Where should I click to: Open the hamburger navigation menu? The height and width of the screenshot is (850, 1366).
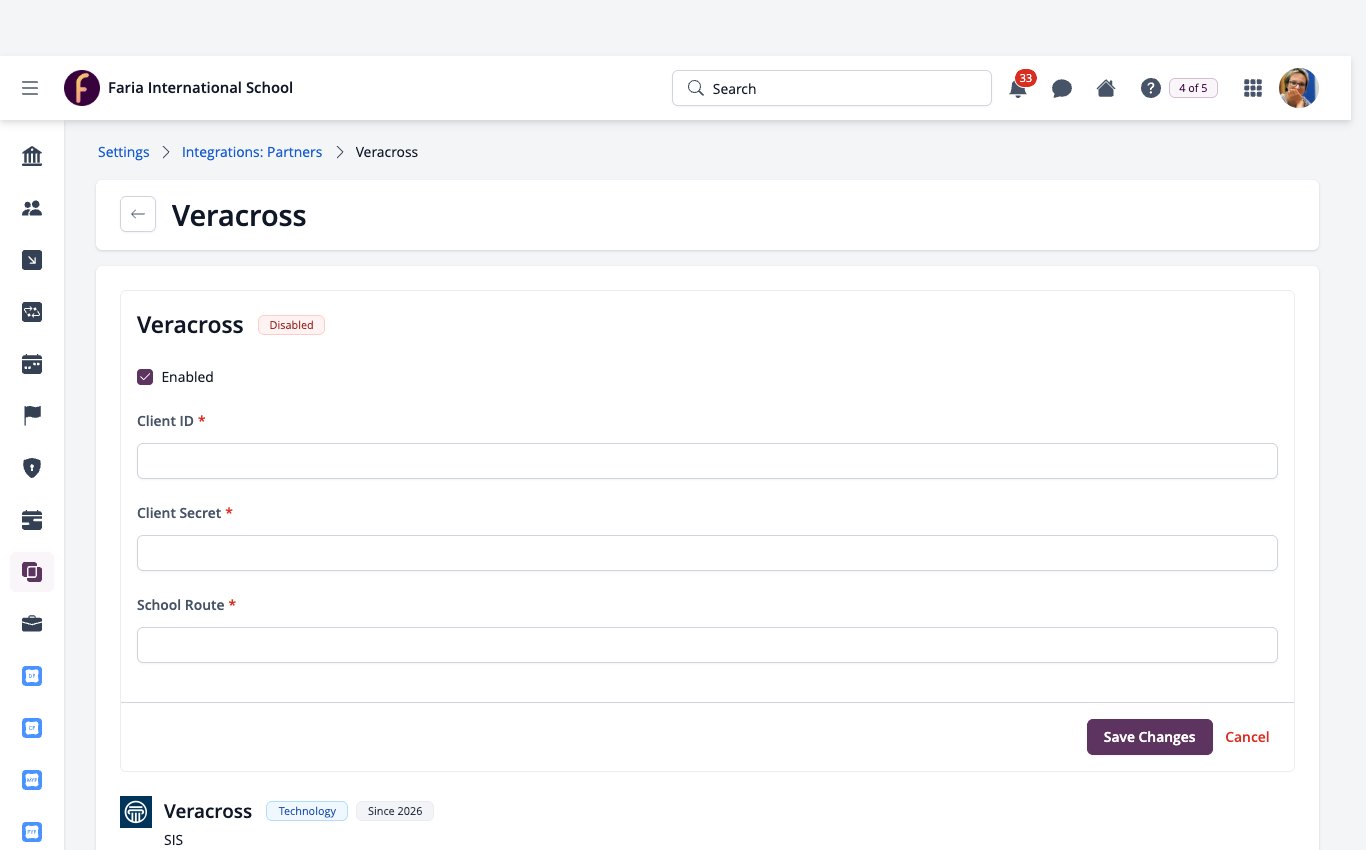(30, 88)
